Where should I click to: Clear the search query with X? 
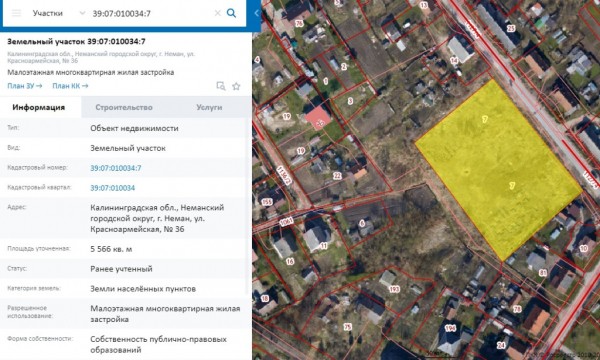[217, 13]
